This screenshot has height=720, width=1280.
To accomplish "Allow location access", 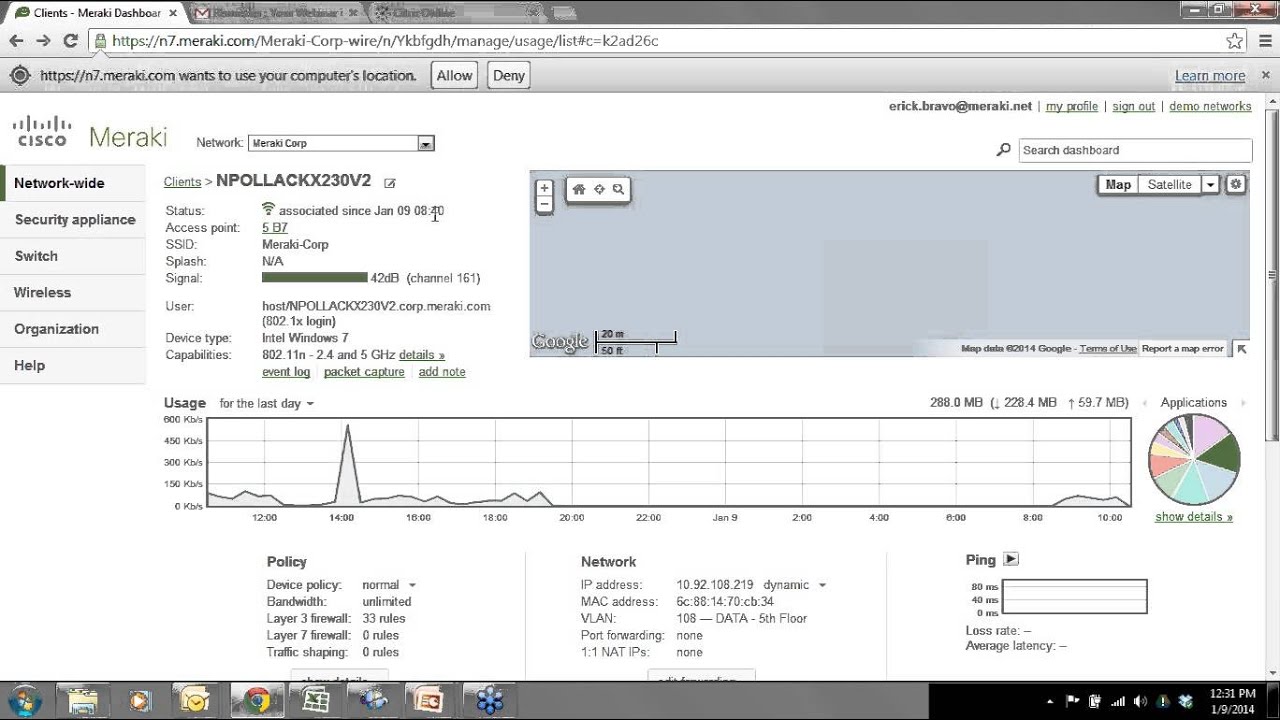I will pyautogui.click(x=454, y=75).
